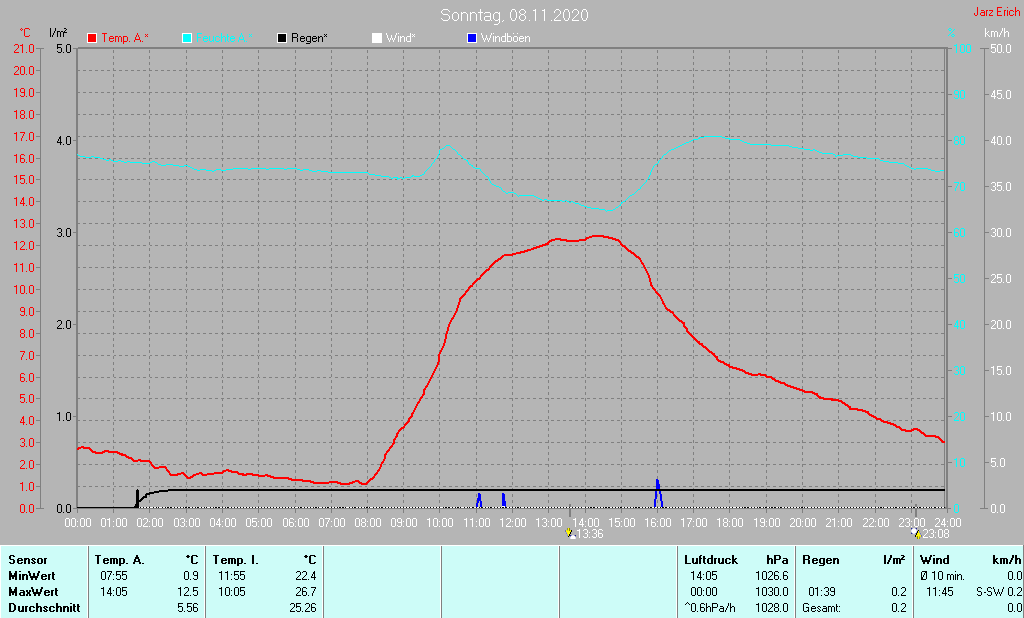Click the 23:08 marker icon below time axis
Viewport: 1024px width, 618px height.
coord(915,533)
